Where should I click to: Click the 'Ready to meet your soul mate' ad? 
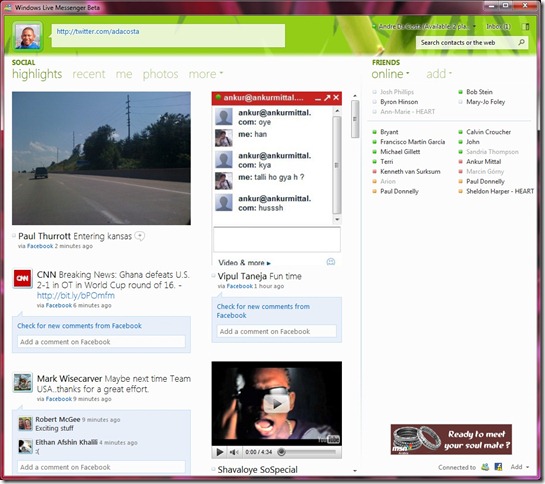point(451,439)
